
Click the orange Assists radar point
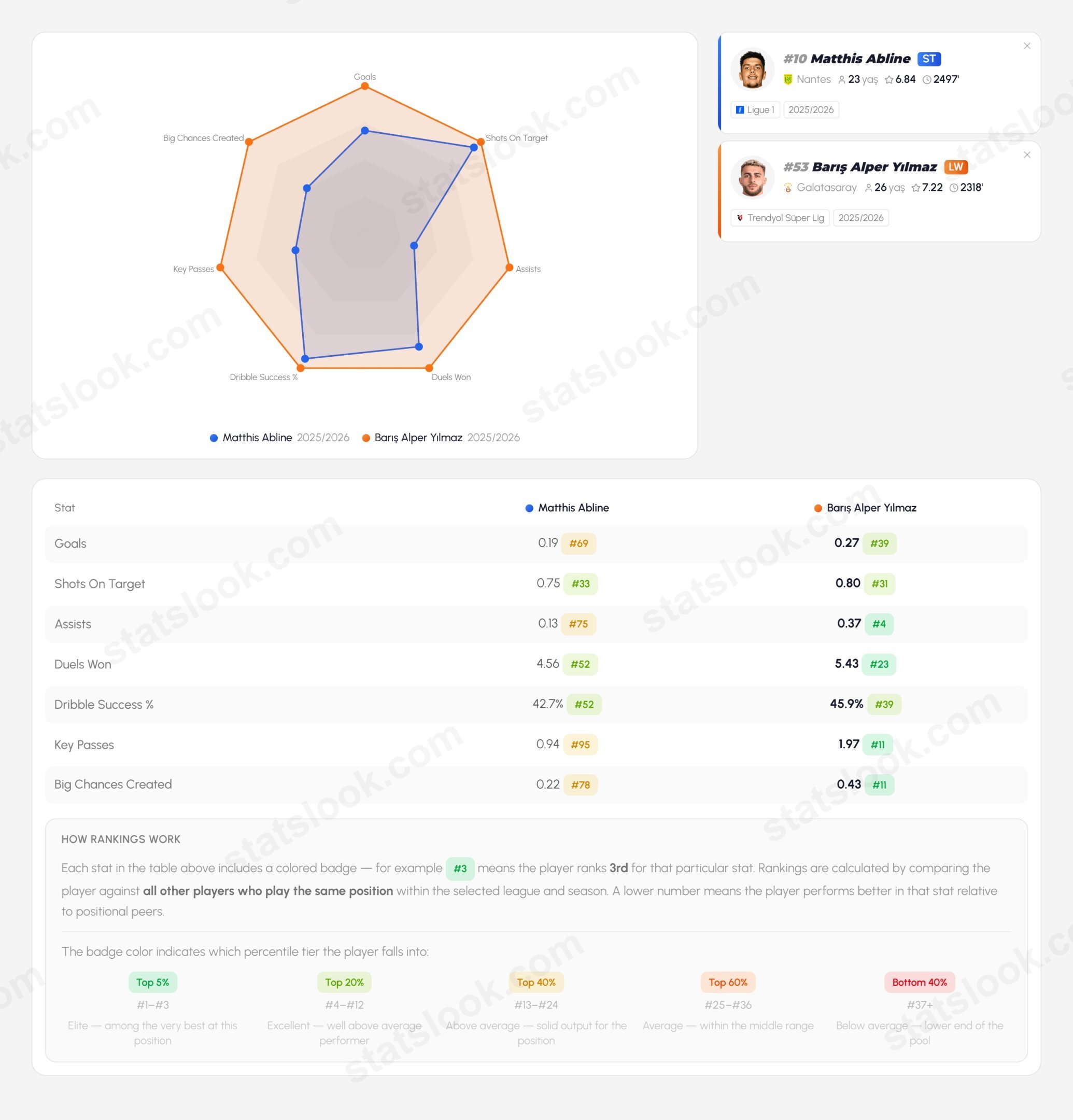point(509,268)
